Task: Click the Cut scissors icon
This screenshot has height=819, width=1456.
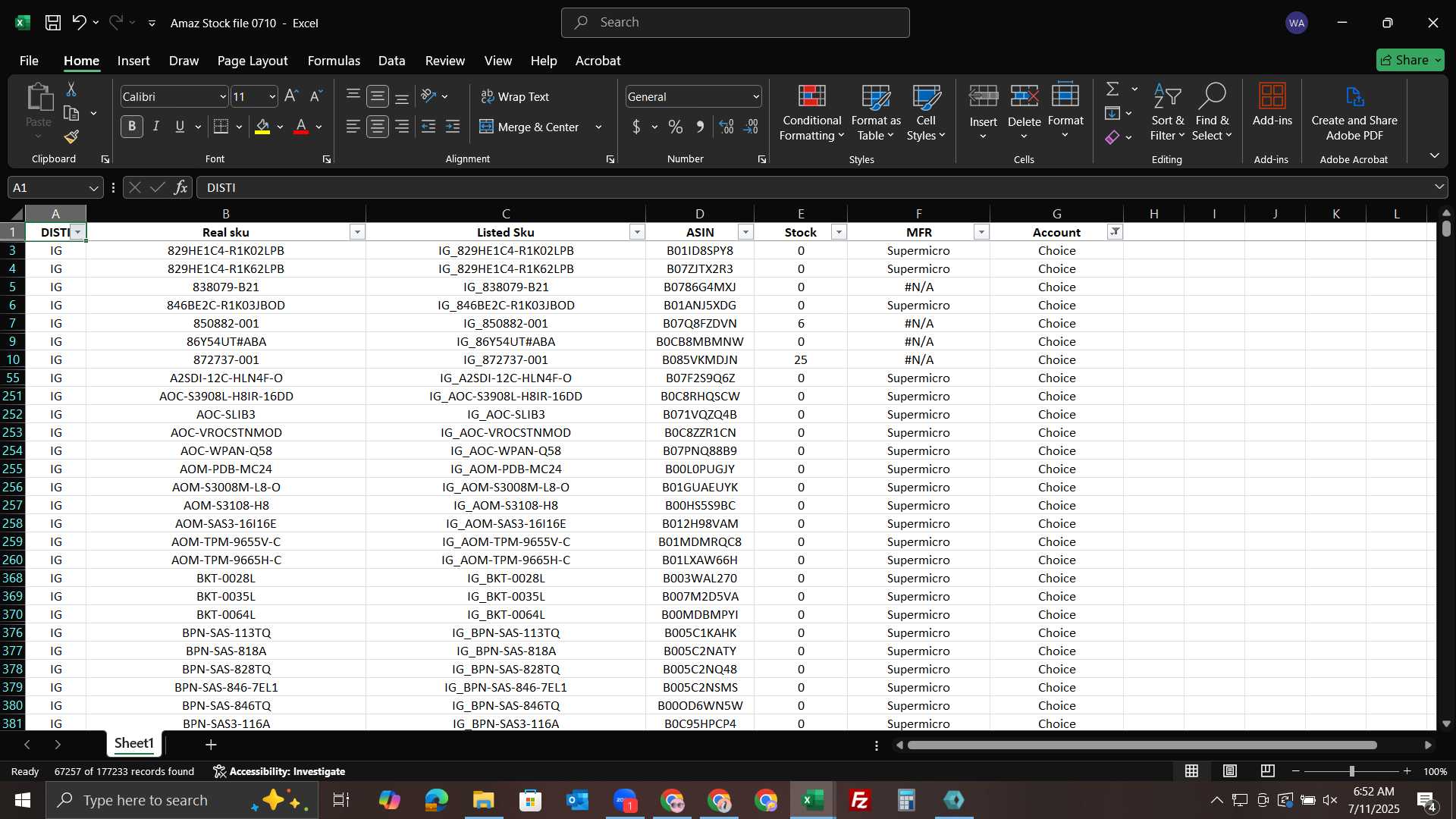Action: (x=71, y=89)
